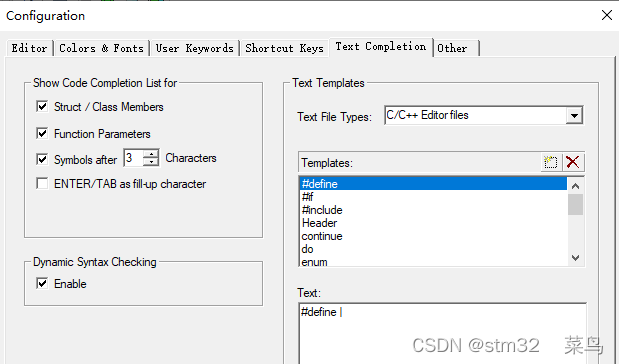The image size is (619, 364).
Task: Switch to the Editor tab
Action: click(29, 48)
